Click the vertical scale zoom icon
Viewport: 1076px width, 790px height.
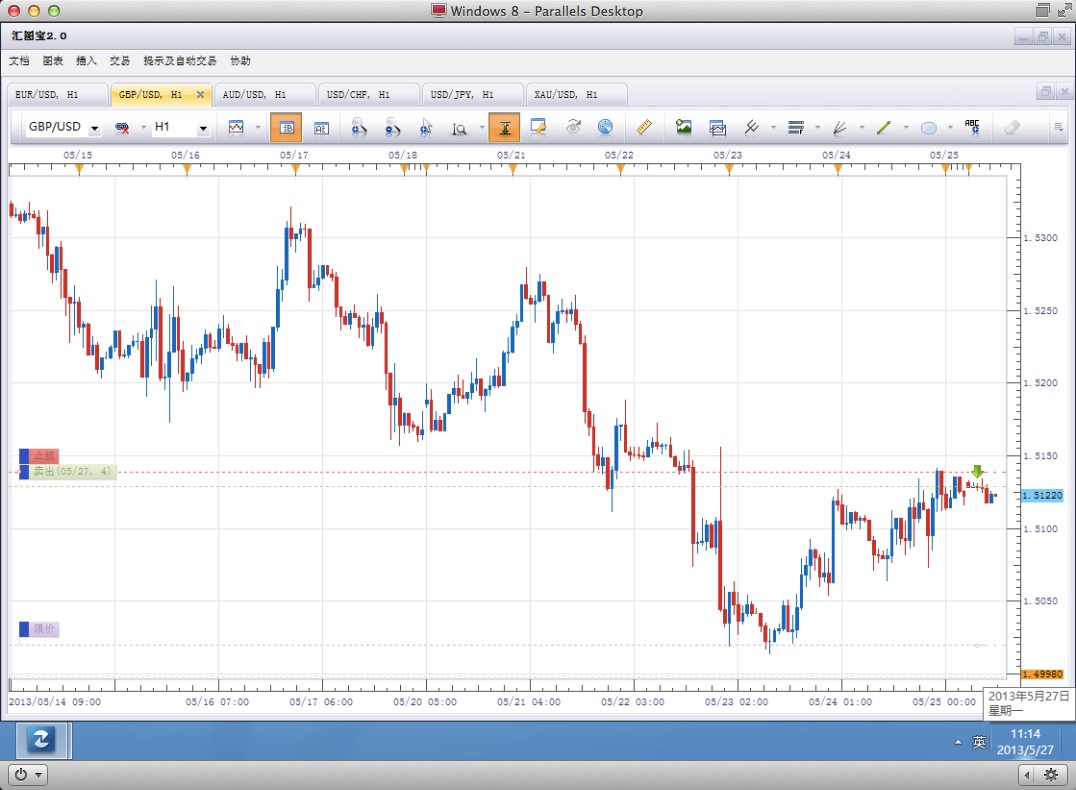pyautogui.click(x=459, y=128)
